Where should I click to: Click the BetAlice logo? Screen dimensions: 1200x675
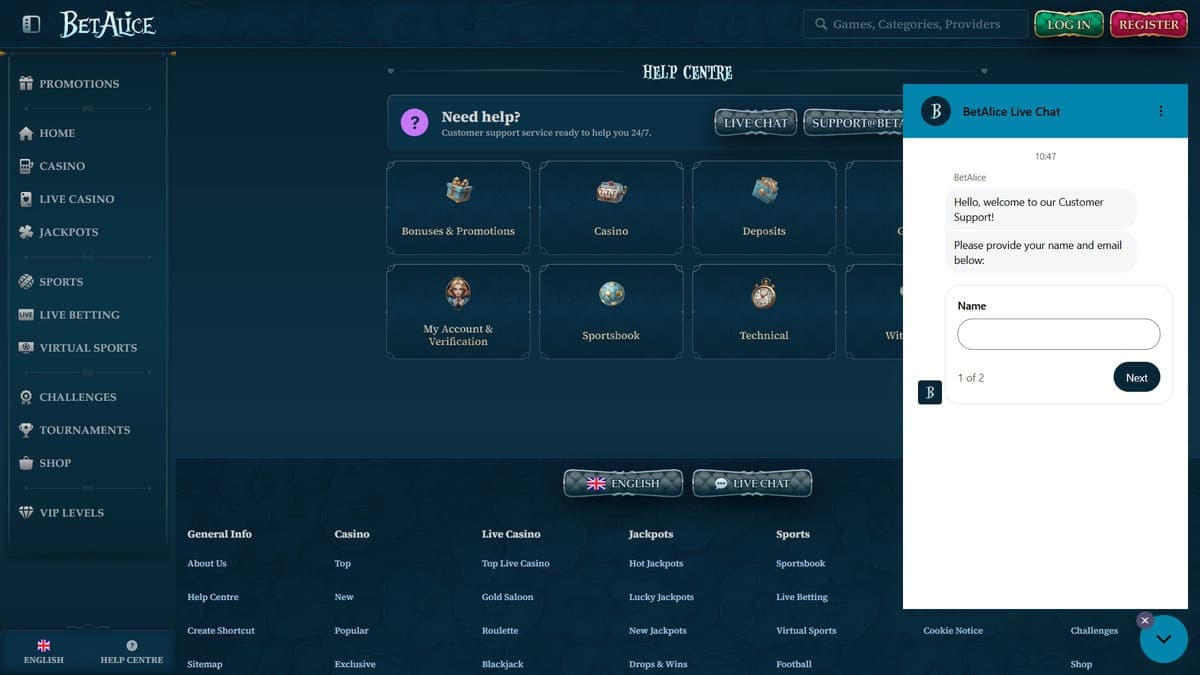tap(107, 24)
